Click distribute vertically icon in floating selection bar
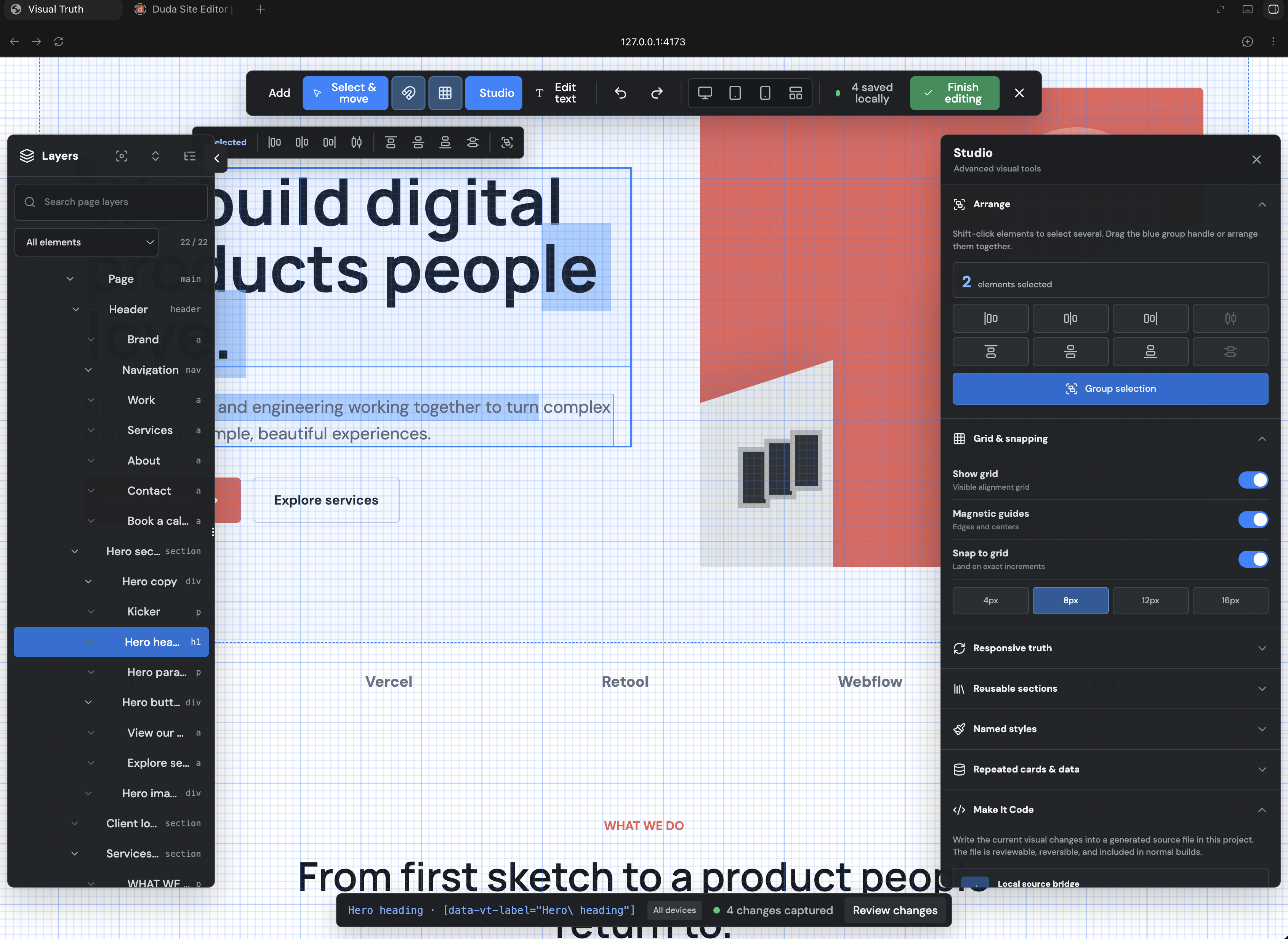The image size is (1288, 939). click(473, 142)
